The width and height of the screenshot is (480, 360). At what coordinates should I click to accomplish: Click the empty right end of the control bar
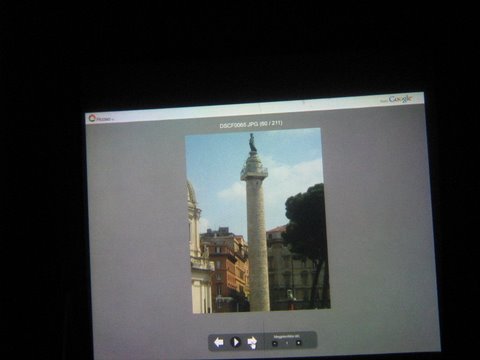tap(310, 341)
